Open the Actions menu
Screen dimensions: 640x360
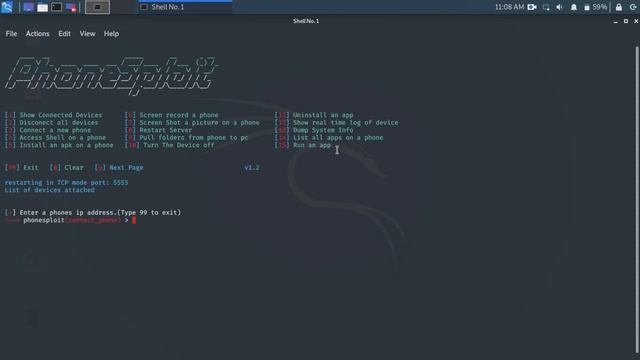click(x=38, y=34)
